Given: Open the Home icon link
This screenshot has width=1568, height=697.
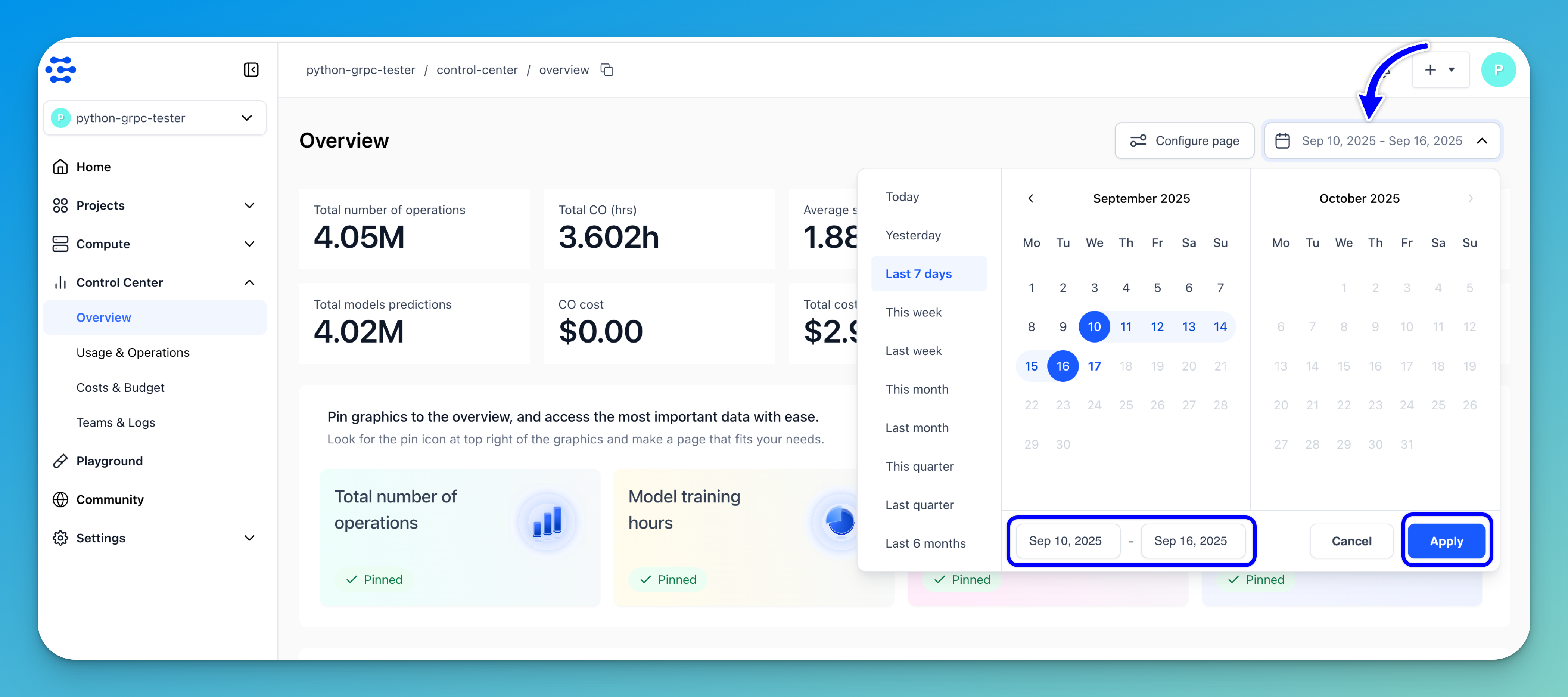Looking at the screenshot, I should click(60, 167).
